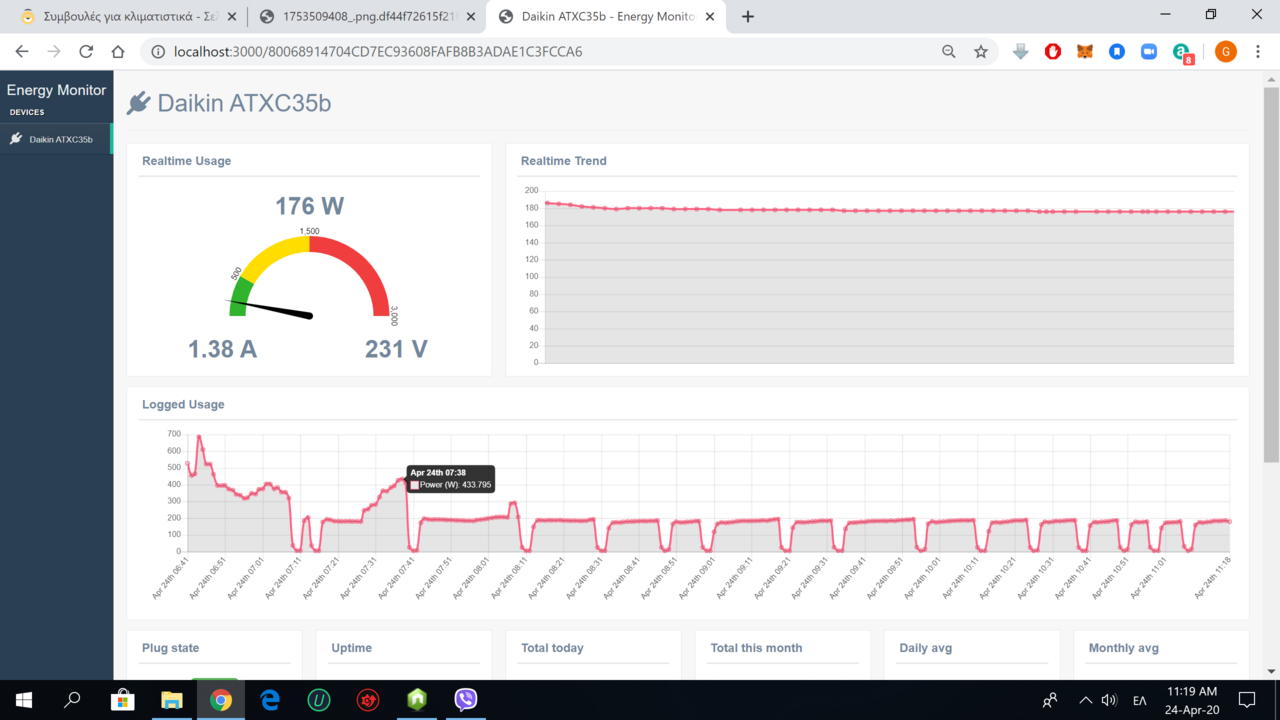
Task: Switch the ΕΛ keyboard language indicator
Action: pyautogui.click(x=1139, y=700)
